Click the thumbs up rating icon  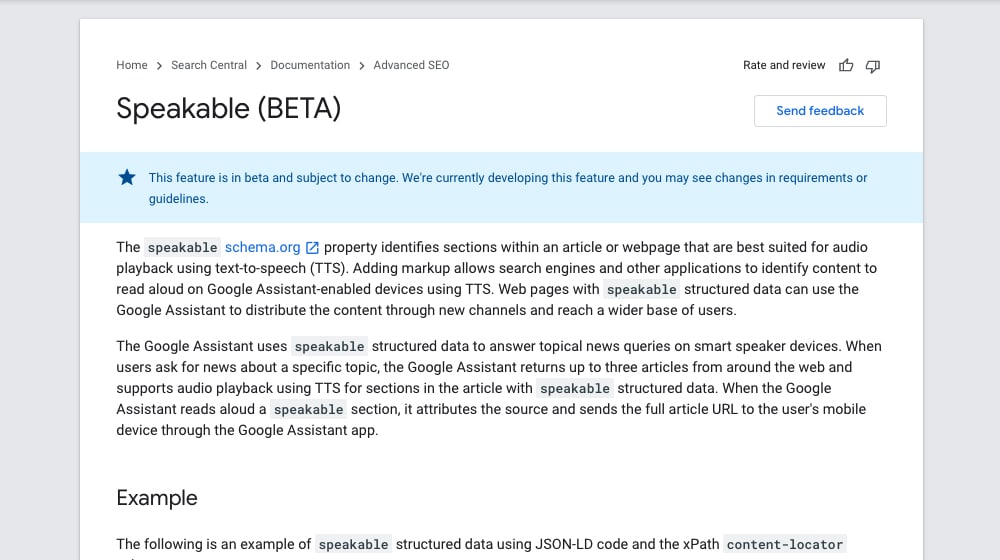(x=846, y=65)
